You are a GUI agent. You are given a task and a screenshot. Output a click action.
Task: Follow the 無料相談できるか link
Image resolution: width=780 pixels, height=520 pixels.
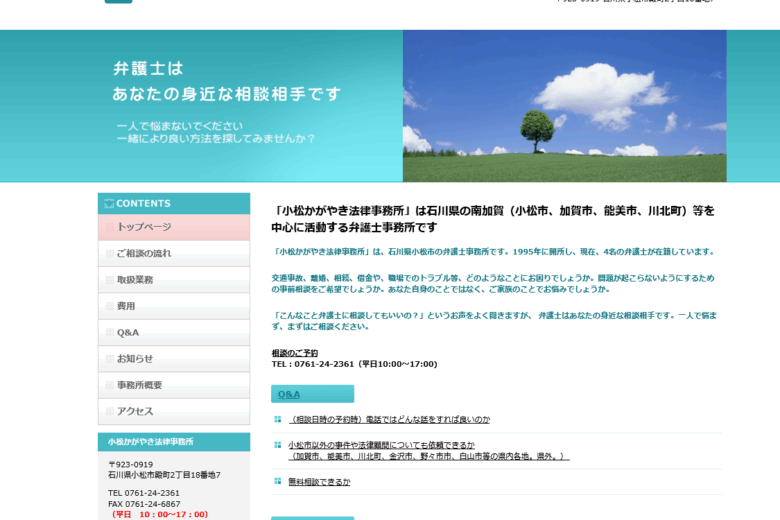(x=319, y=482)
